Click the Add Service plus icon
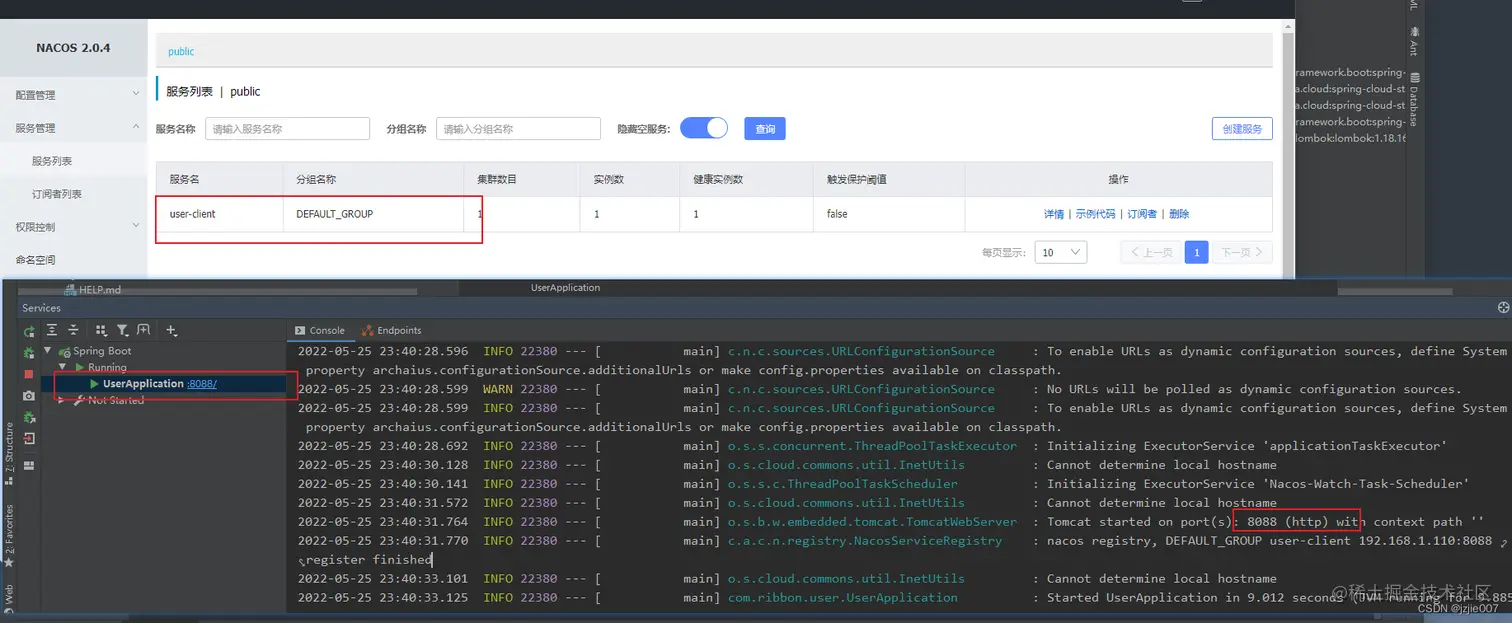Screen dimensions: 1512x623 tap(172, 330)
